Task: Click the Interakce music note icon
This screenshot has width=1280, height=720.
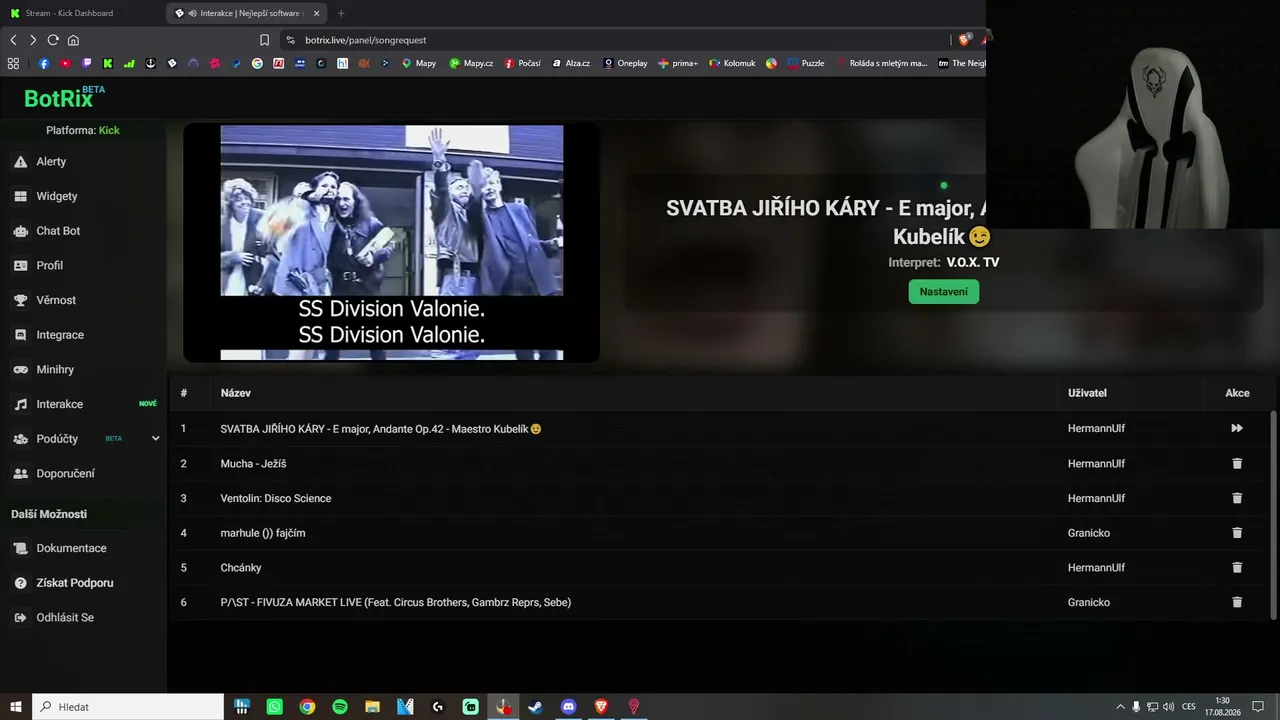Action: tap(20, 404)
